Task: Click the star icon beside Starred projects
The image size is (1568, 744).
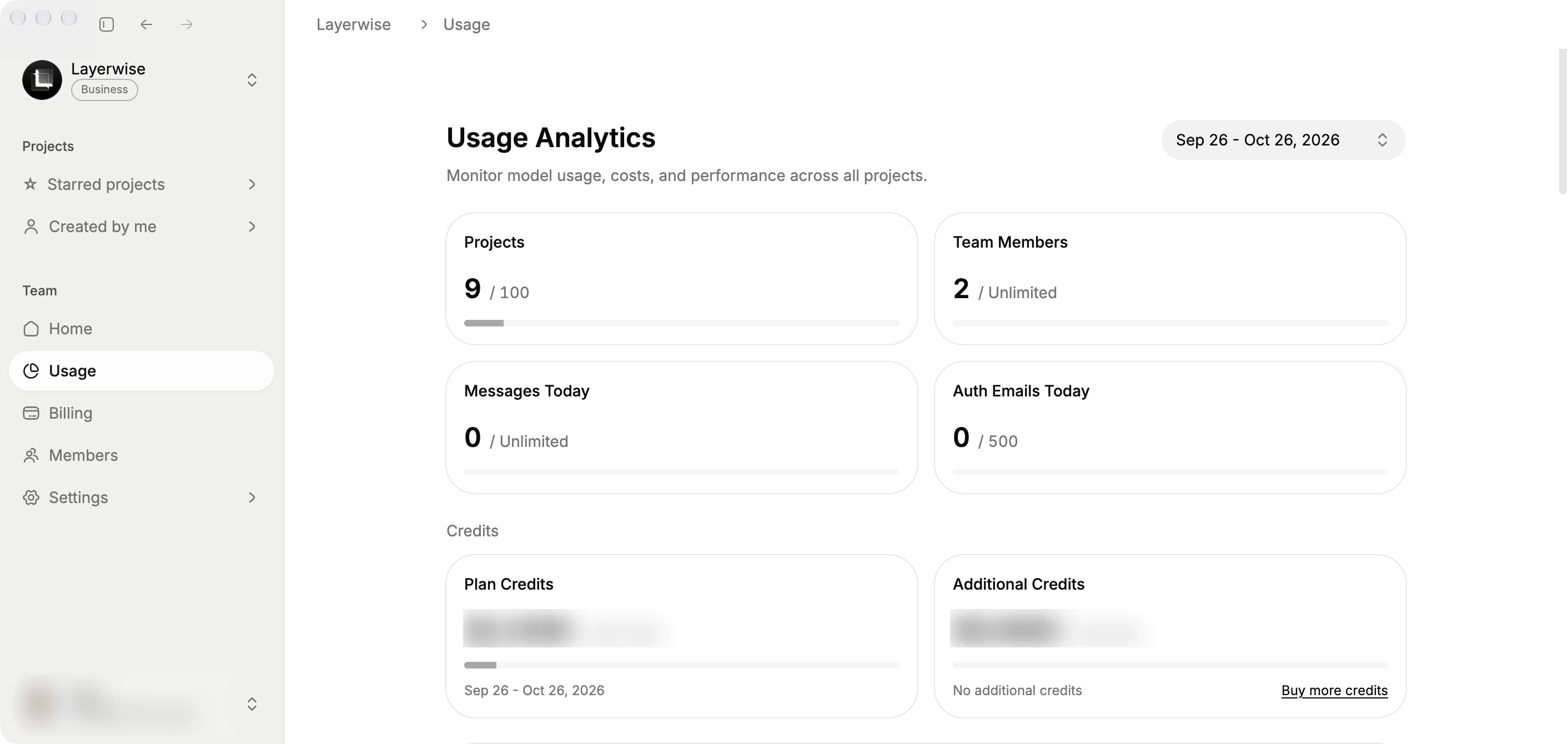Action: [30, 184]
